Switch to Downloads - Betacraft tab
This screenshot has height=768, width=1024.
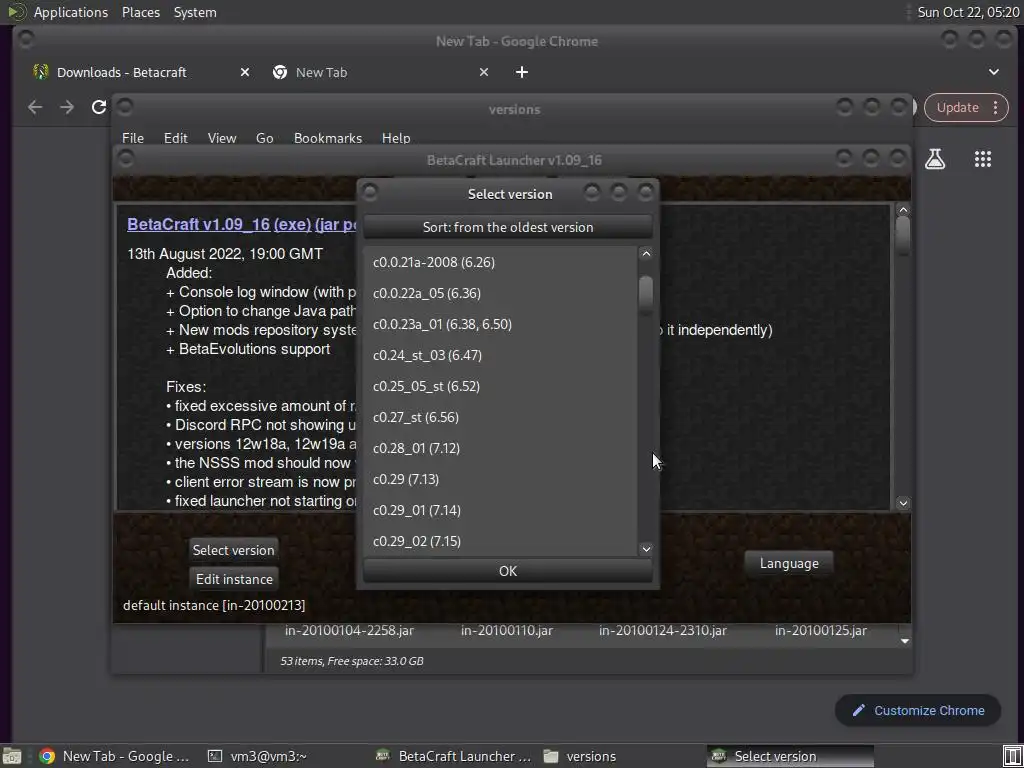coord(121,72)
